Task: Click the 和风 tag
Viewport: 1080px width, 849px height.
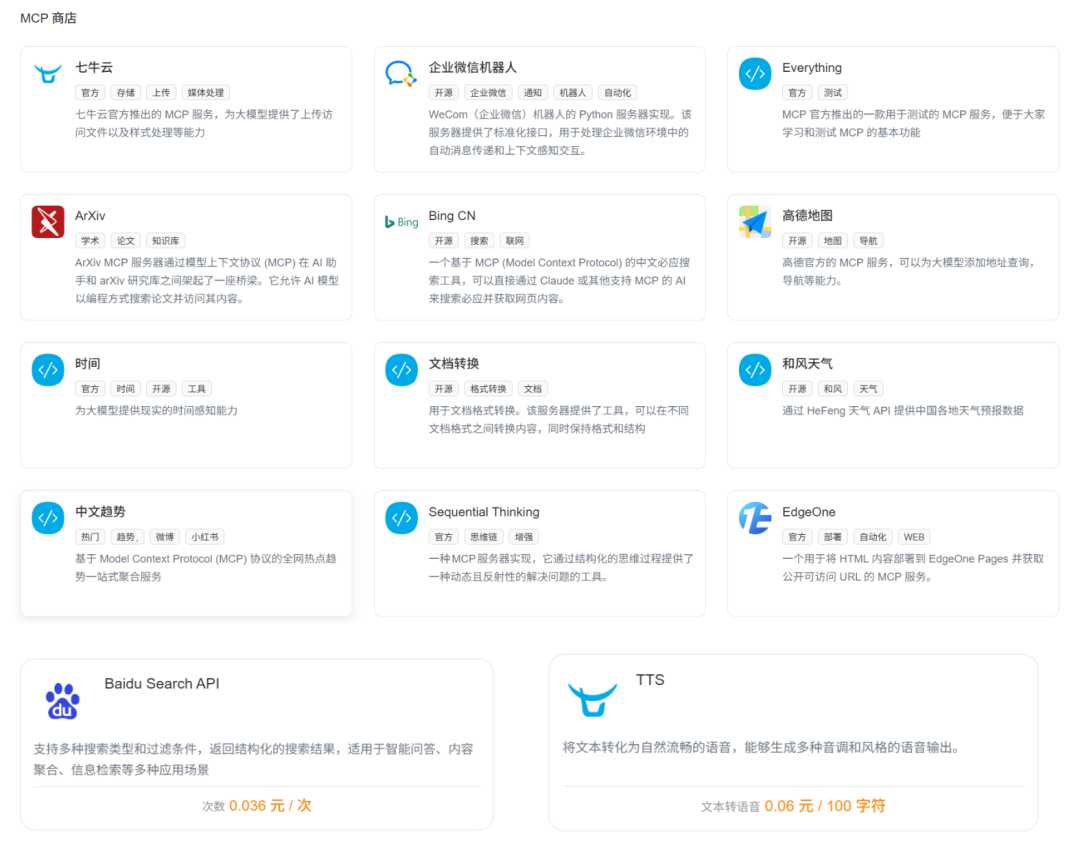Action: [x=833, y=389]
